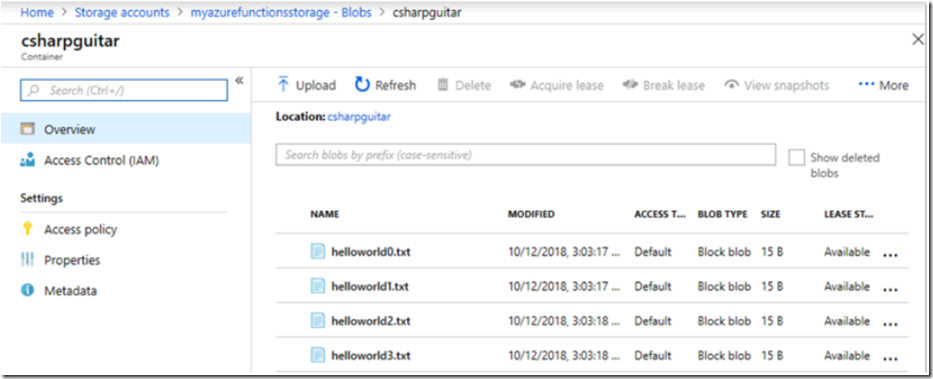933x379 pixels.
Task: Click the View snapshots eye icon
Action: tap(731, 85)
